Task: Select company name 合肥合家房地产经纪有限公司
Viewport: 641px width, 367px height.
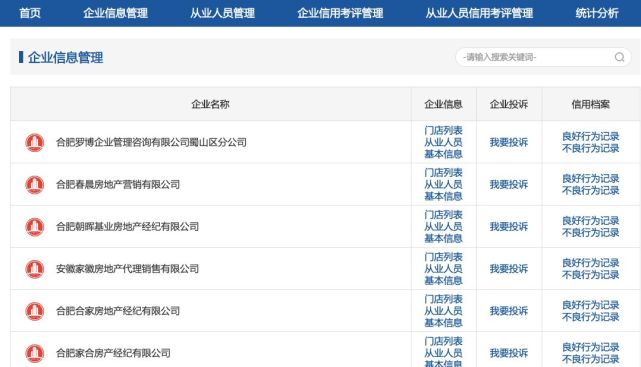Action: (x=118, y=311)
